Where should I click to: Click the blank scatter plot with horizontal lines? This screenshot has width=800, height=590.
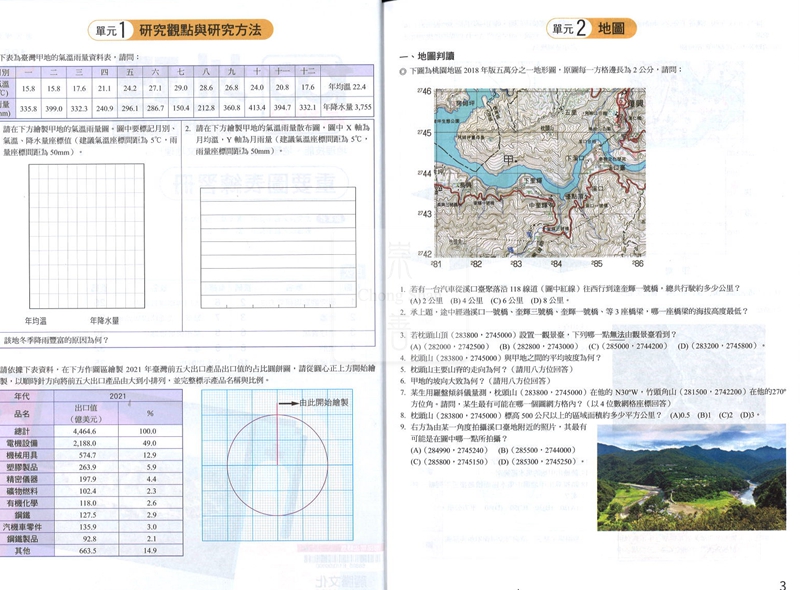click(x=278, y=248)
